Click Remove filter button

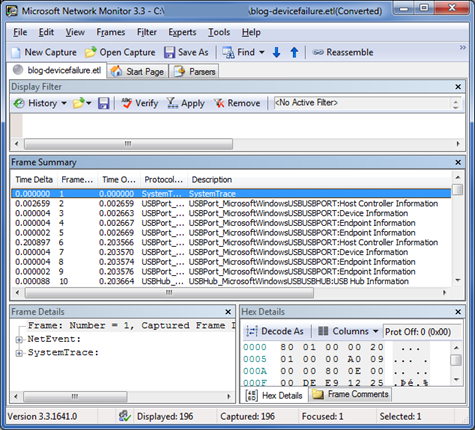[x=237, y=103]
